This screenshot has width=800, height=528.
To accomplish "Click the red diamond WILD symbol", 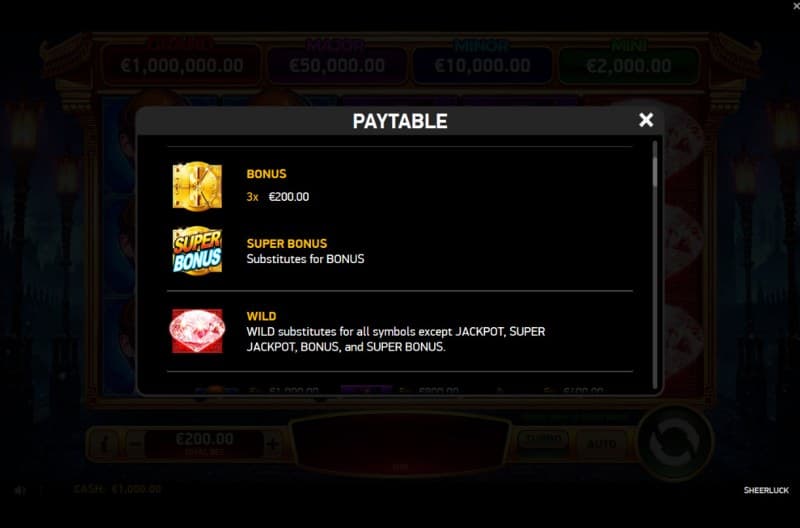I will pyautogui.click(x=197, y=331).
